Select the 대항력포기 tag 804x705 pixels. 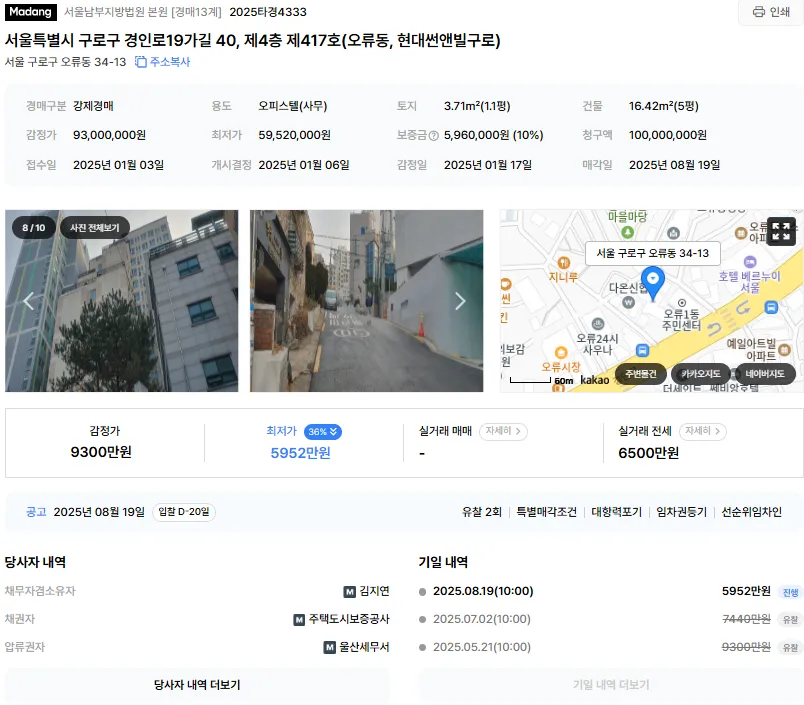tap(616, 512)
